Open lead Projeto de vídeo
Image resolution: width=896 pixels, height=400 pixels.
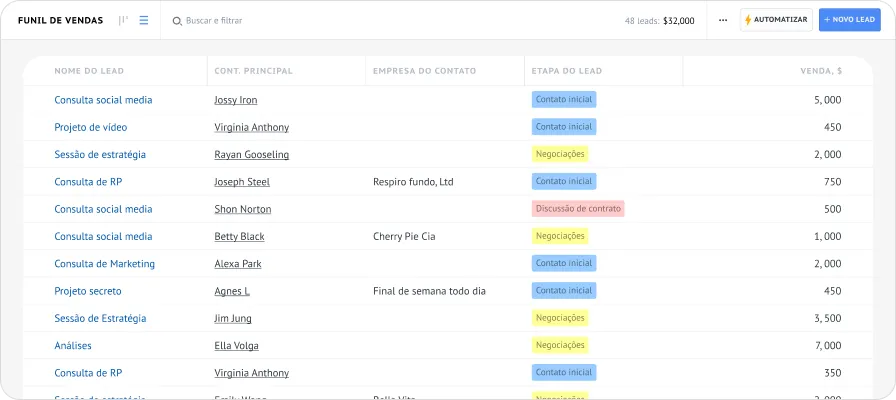coord(91,127)
